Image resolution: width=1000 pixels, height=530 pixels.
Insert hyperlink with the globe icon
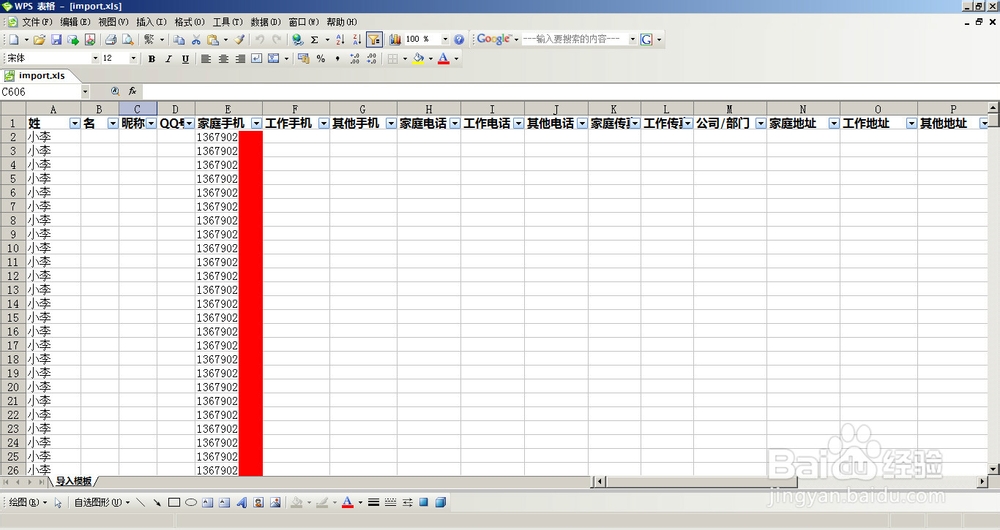tap(297, 40)
